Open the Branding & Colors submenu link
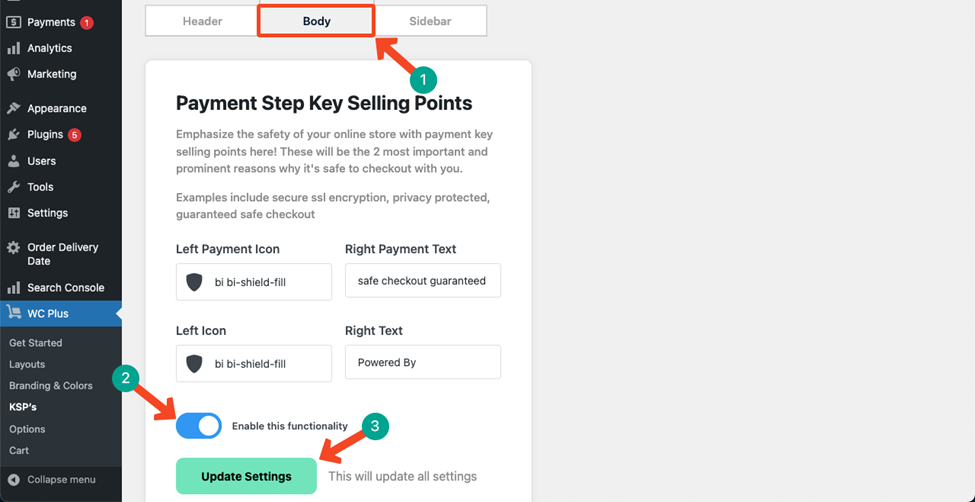 point(51,386)
